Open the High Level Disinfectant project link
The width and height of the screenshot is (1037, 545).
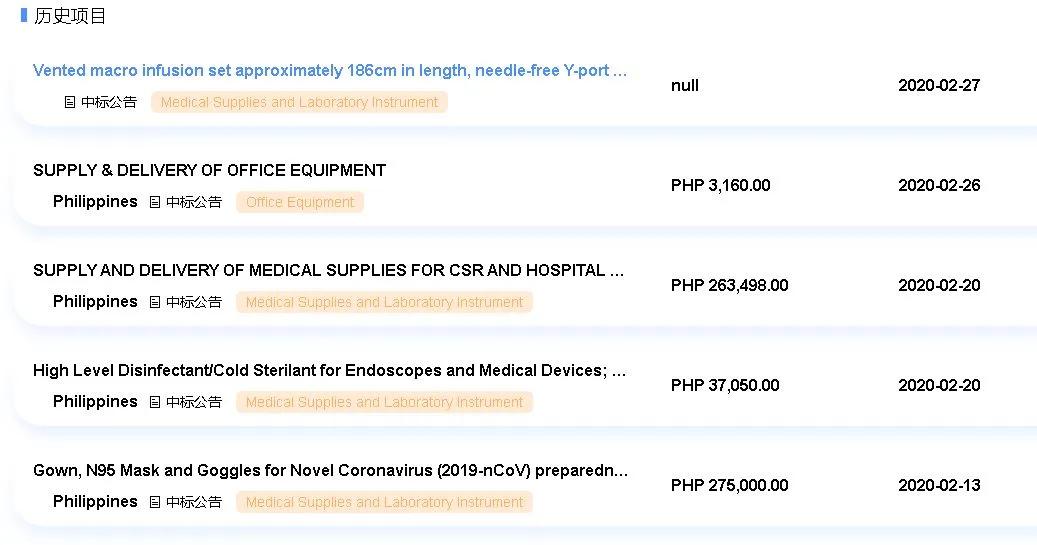(x=330, y=370)
